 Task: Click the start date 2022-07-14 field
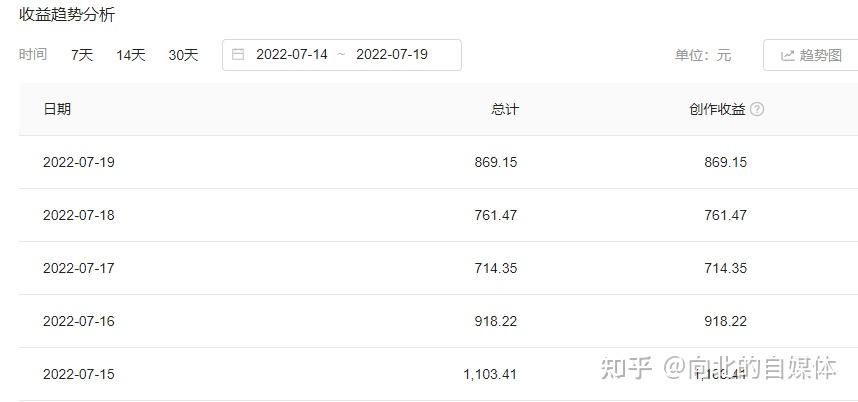pos(292,55)
